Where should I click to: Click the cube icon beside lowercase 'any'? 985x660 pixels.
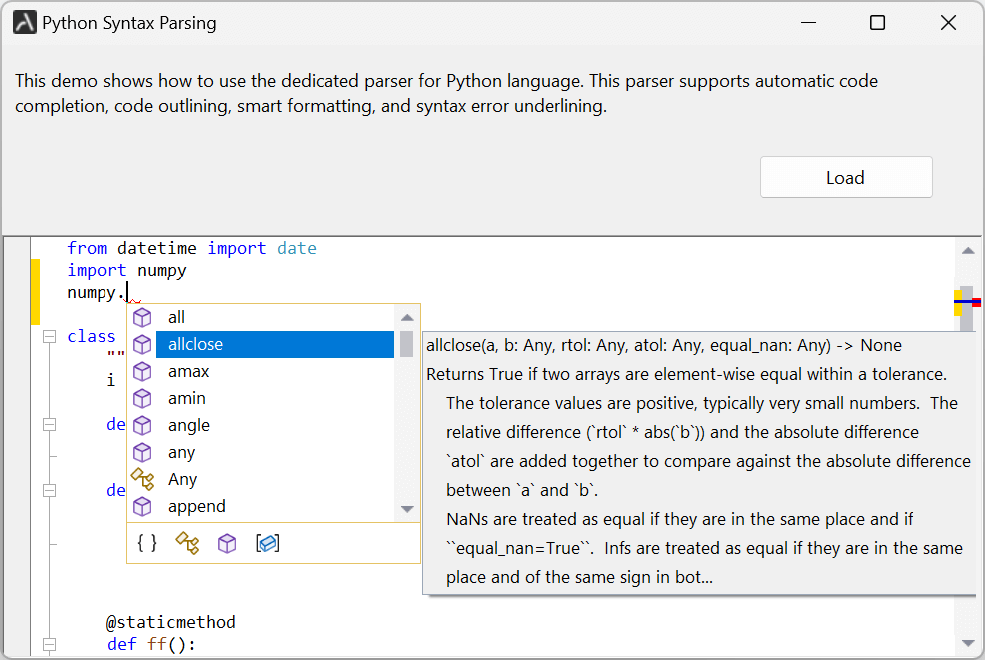142,452
